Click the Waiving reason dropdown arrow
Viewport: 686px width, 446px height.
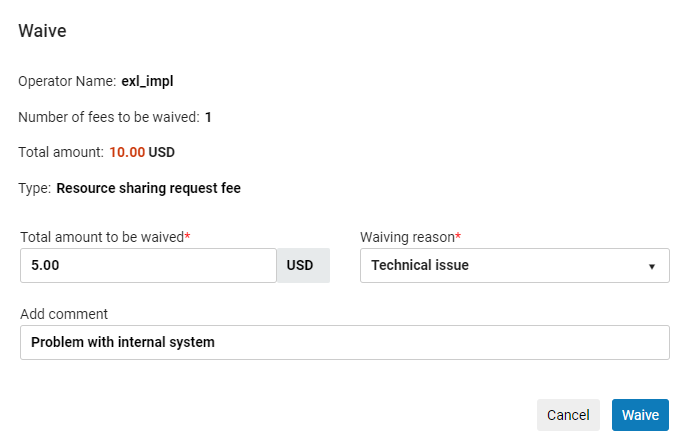coord(652,267)
